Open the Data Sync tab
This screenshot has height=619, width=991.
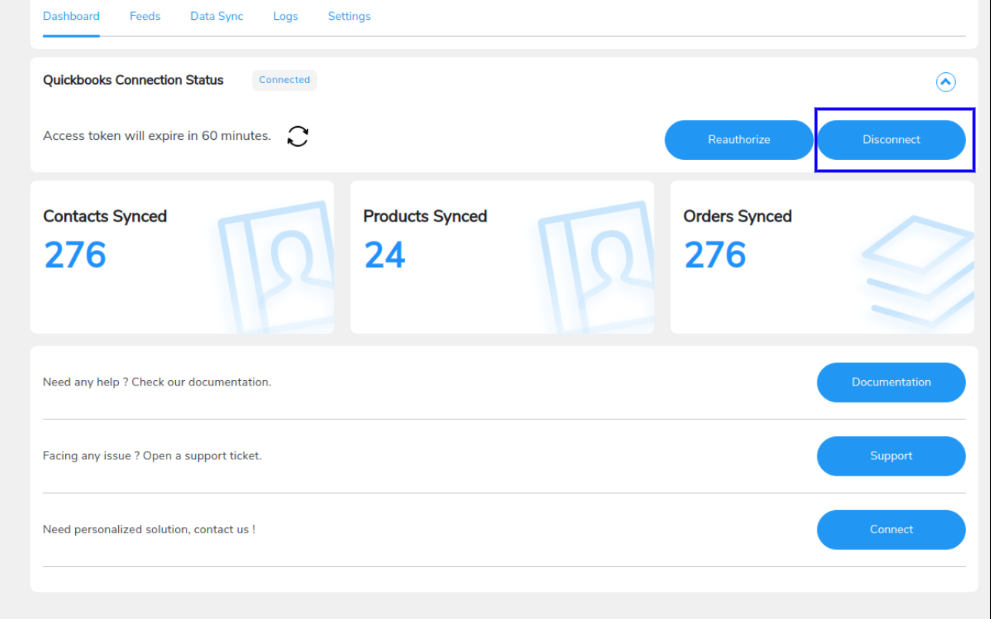pyautogui.click(x=216, y=16)
